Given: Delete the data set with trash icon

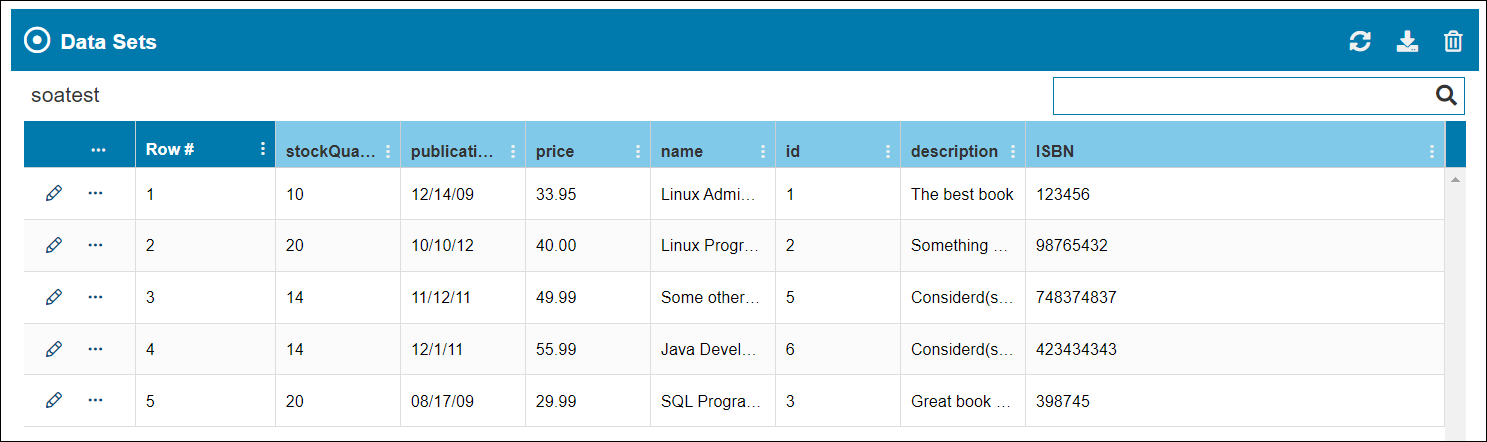Looking at the screenshot, I should 1453,41.
